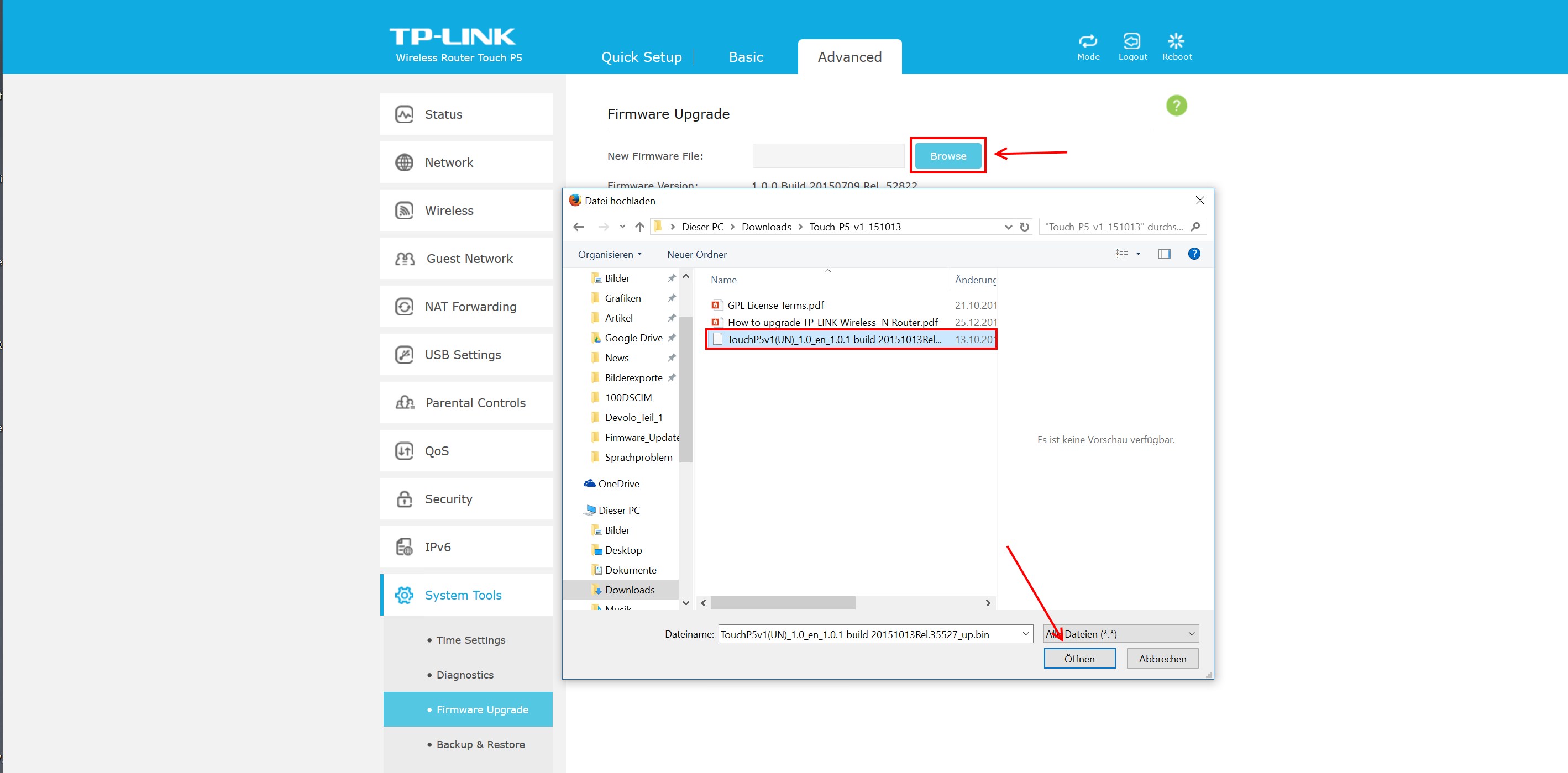
Task: Select Firmware Upgrade submenu item
Action: tap(468, 709)
